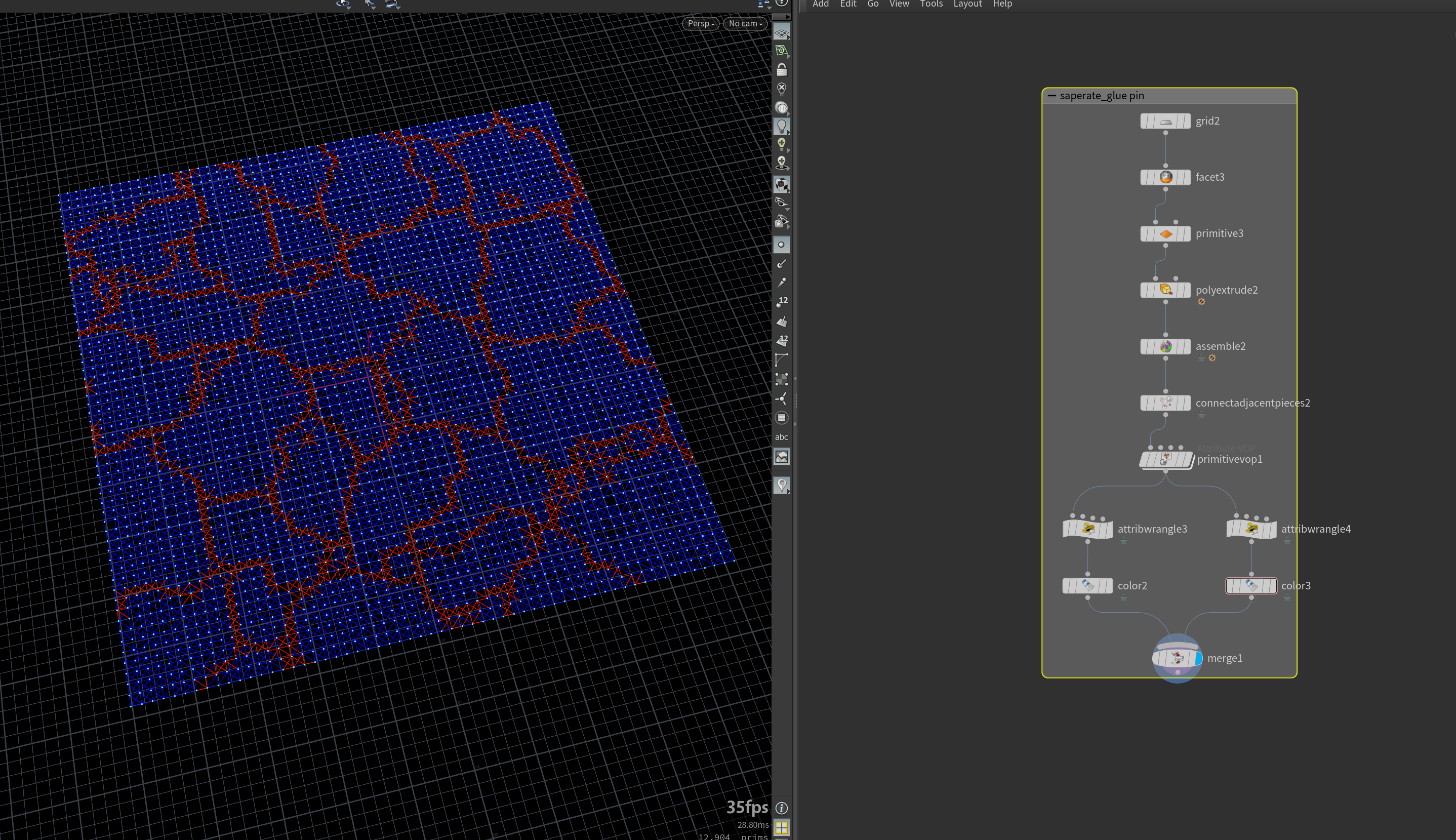Toggle the display points option
This screenshot has width=1456, height=840.
pyautogui.click(x=782, y=245)
